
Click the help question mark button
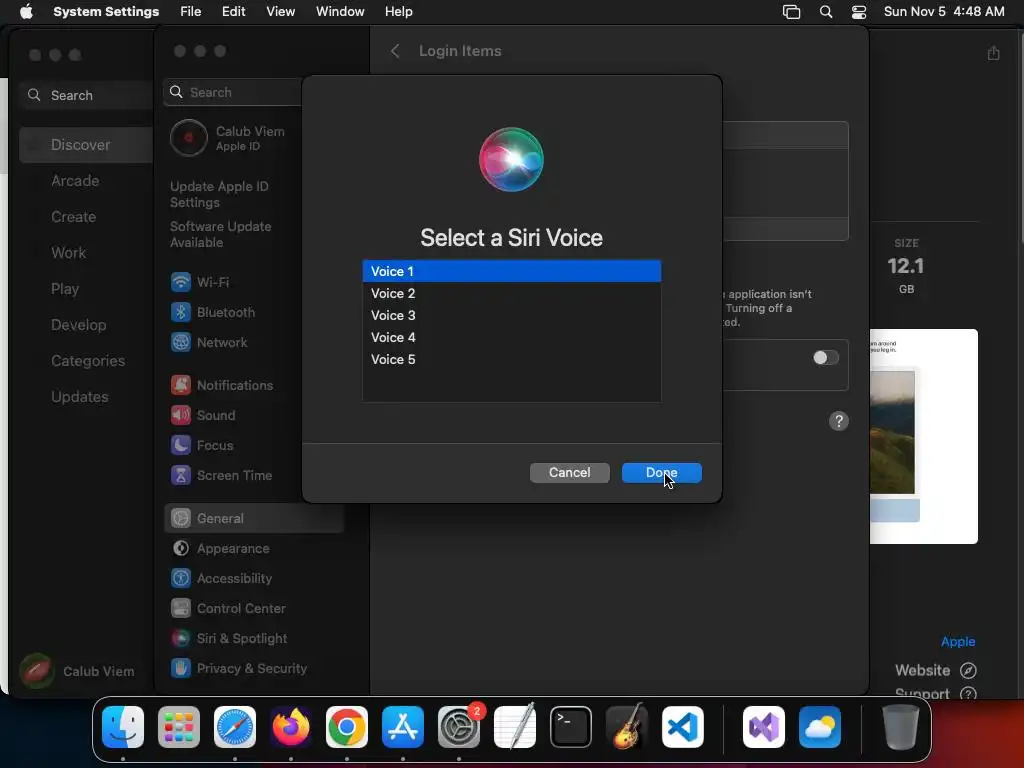click(x=839, y=421)
